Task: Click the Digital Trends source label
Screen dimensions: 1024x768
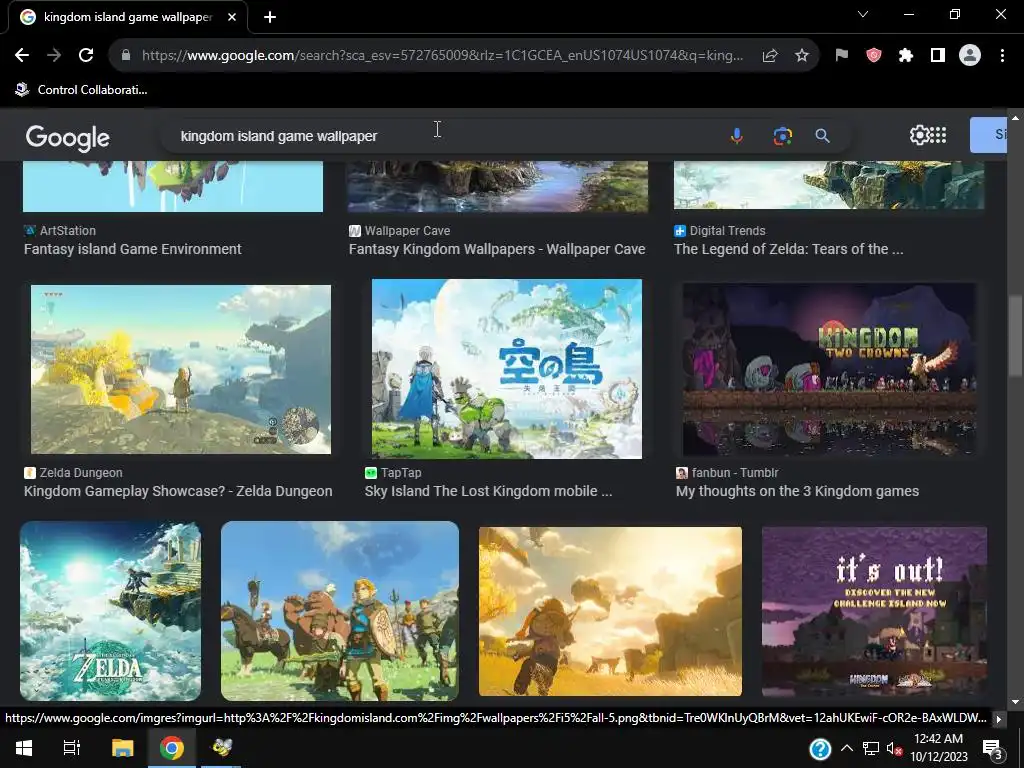Action: tap(727, 231)
